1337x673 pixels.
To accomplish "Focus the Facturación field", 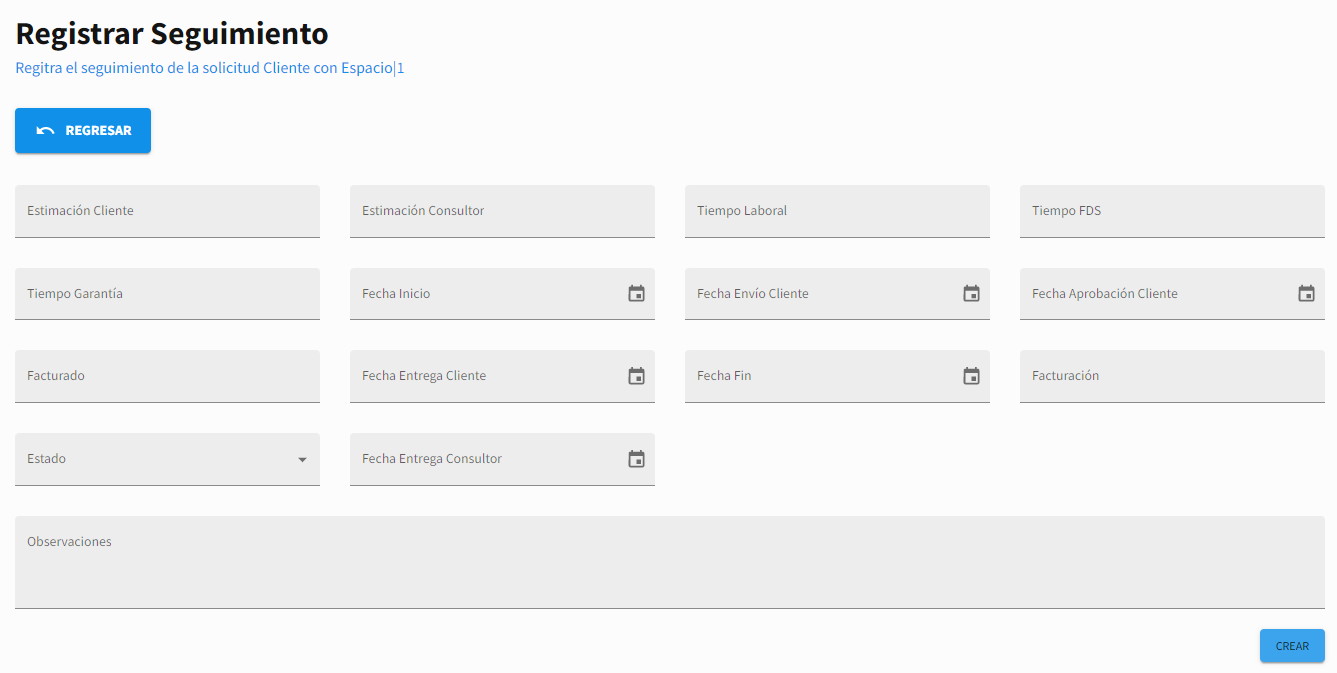I will click(1172, 376).
